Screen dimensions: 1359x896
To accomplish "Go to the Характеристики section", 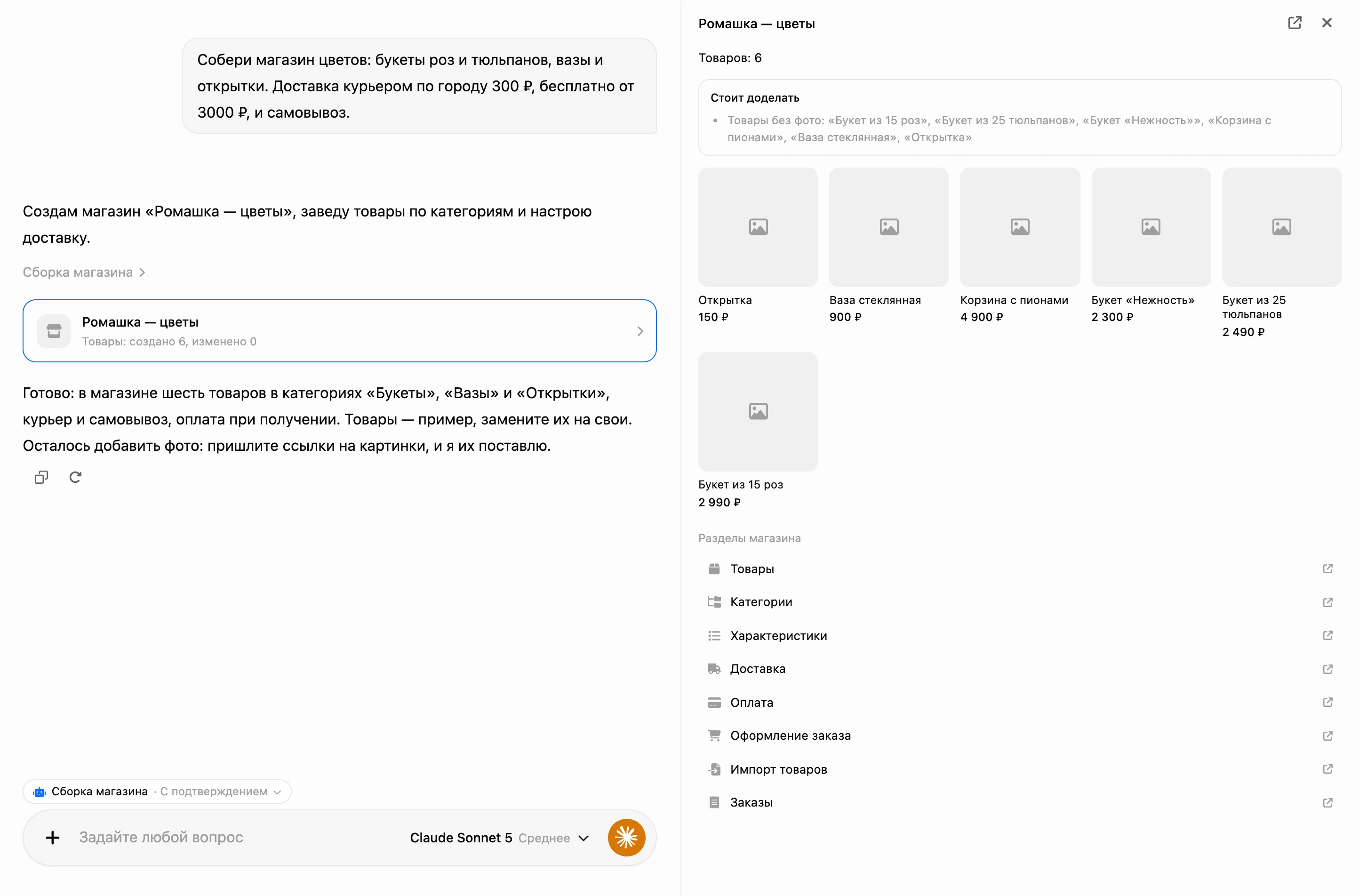I will (1020, 635).
